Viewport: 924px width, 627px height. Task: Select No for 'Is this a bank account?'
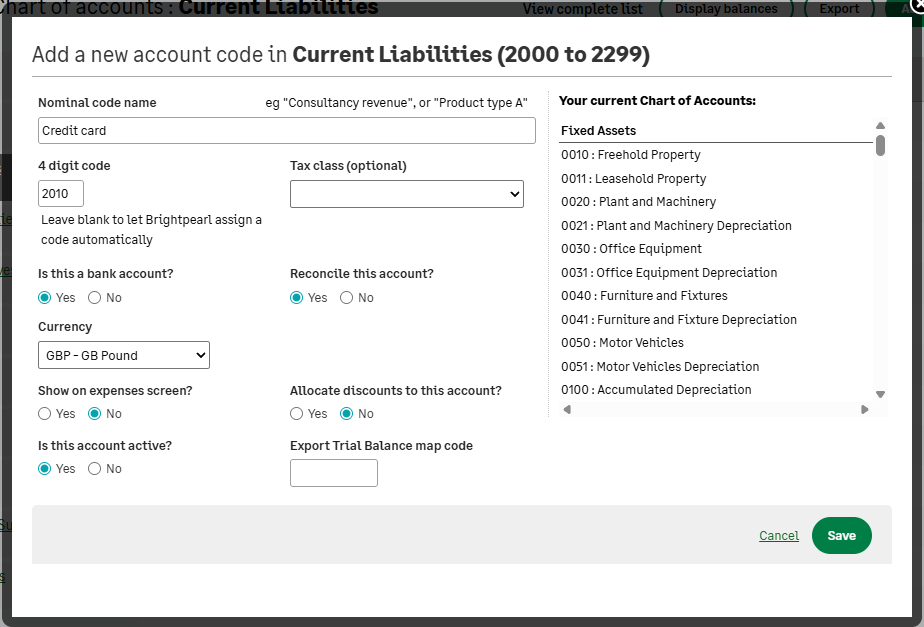click(x=94, y=298)
